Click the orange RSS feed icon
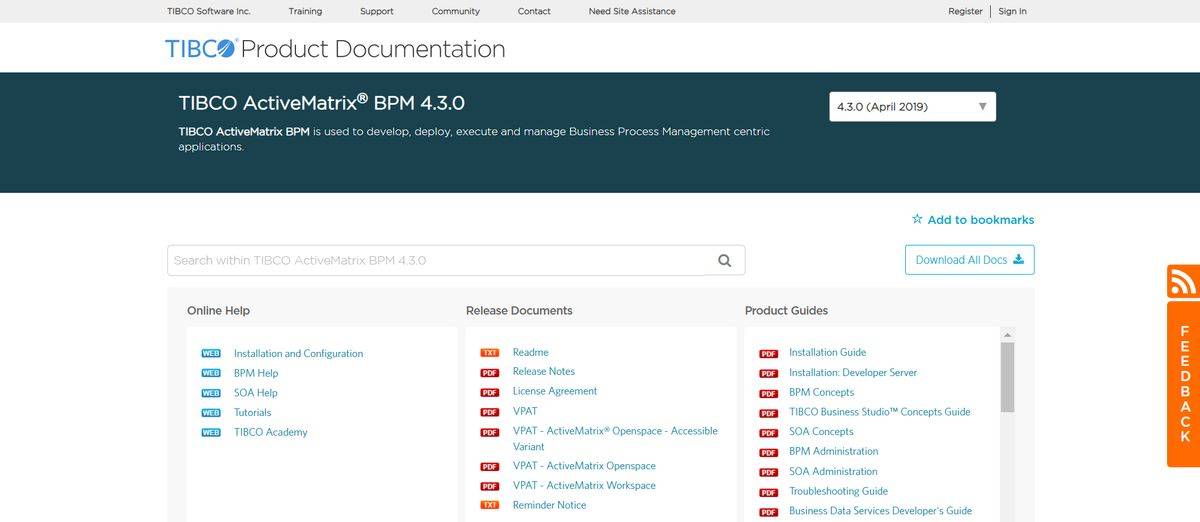Image resolution: width=1200 pixels, height=522 pixels. pos(1183,281)
